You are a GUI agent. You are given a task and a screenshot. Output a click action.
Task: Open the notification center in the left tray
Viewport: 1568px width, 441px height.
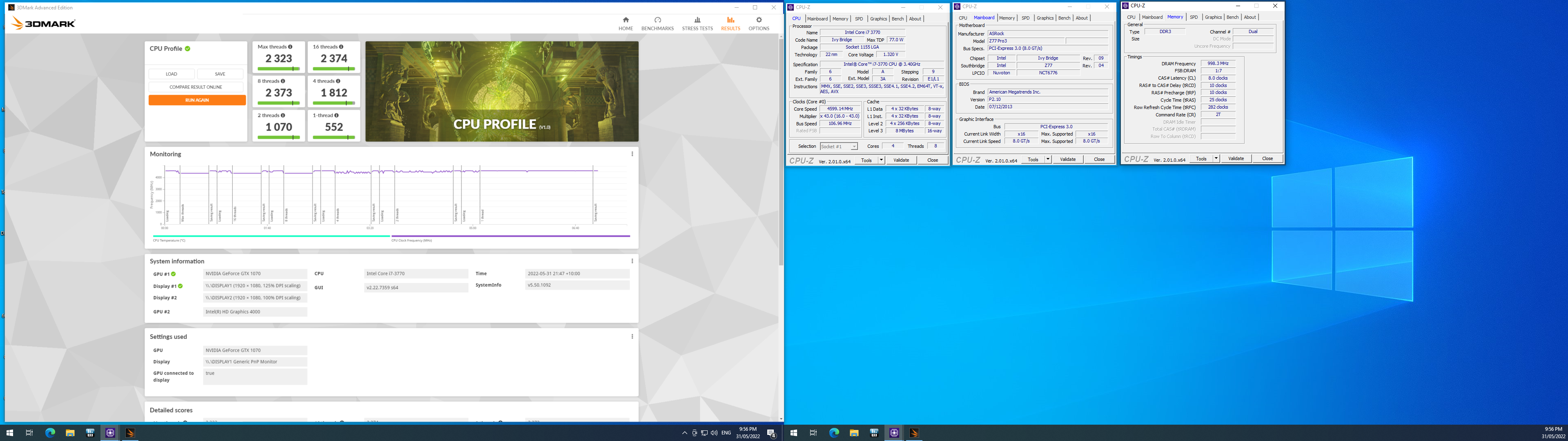pos(771,433)
